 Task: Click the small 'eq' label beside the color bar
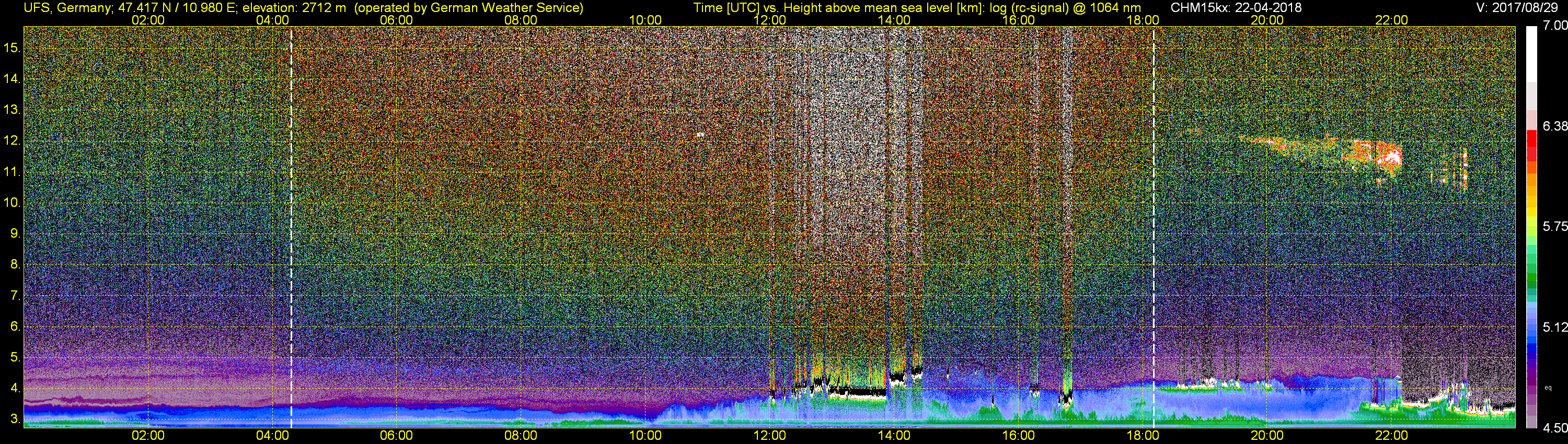[x=1548, y=388]
